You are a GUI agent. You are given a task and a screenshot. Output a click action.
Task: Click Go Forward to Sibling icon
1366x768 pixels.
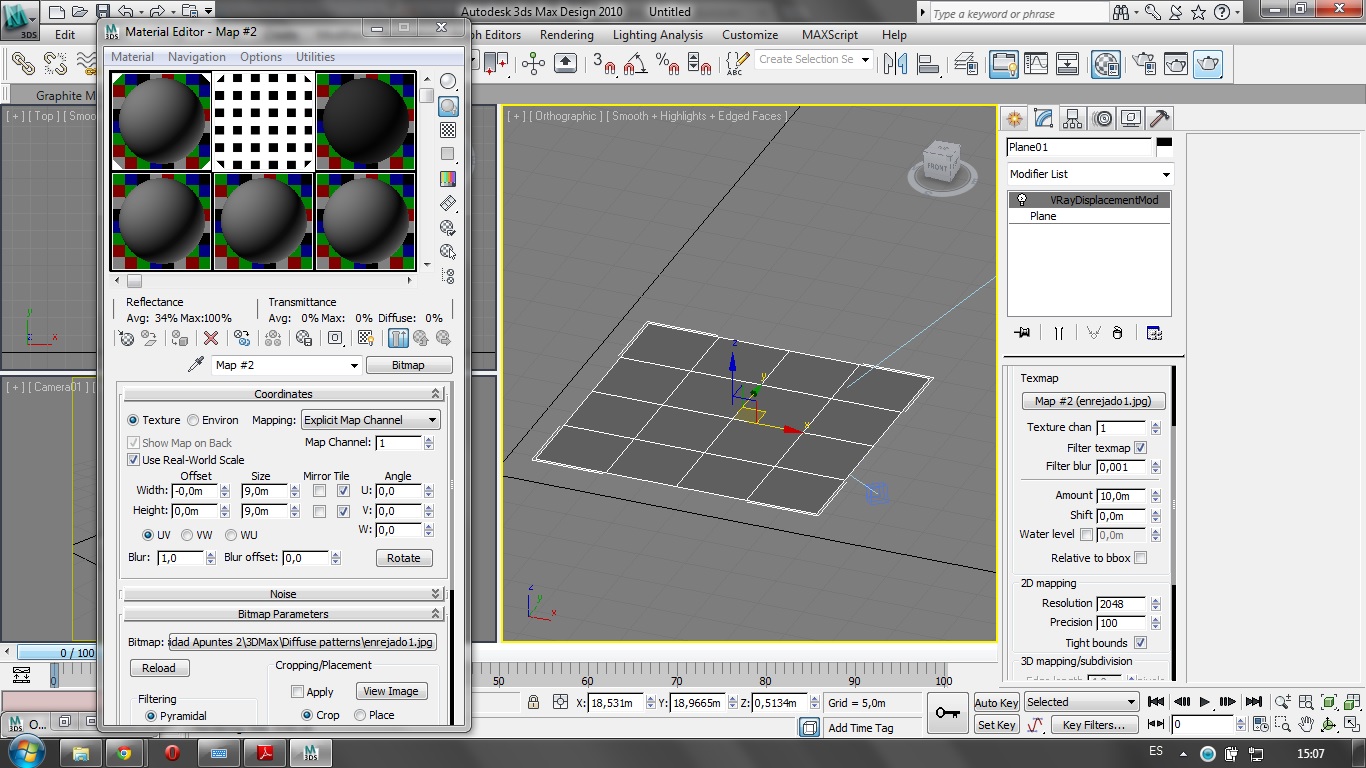coord(443,339)
